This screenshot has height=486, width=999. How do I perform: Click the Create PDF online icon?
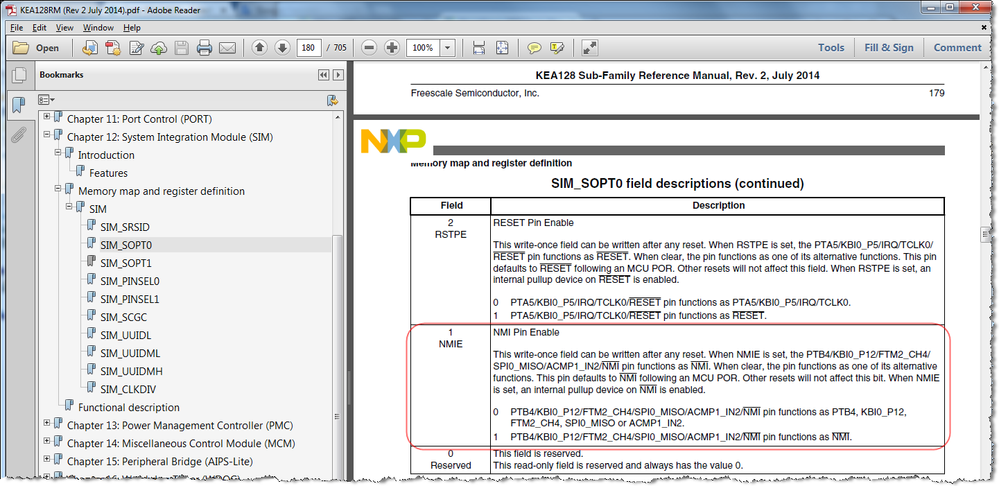pyautogui.click(x=113, y=48)
